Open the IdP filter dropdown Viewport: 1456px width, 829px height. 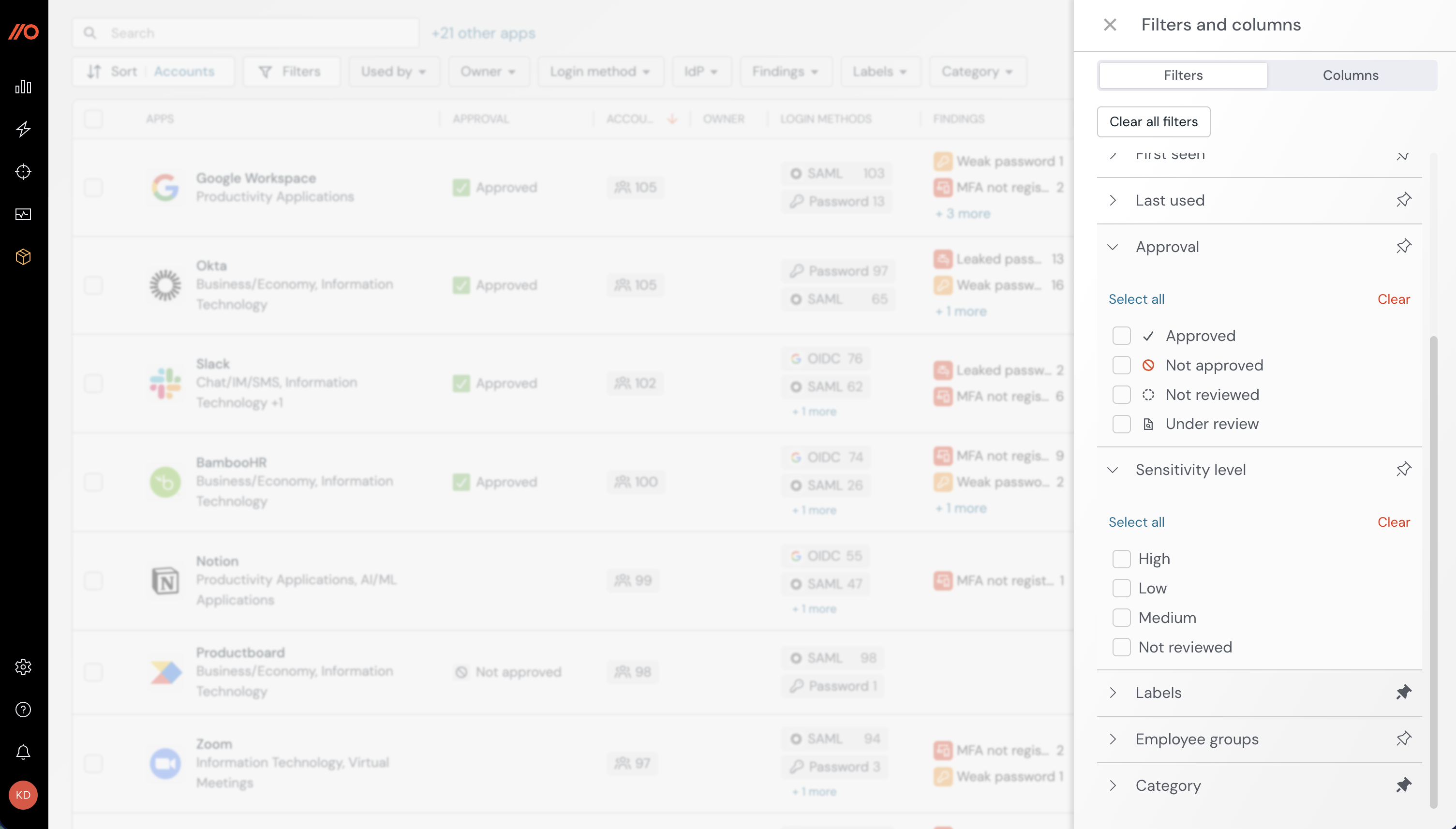(701, 72)
